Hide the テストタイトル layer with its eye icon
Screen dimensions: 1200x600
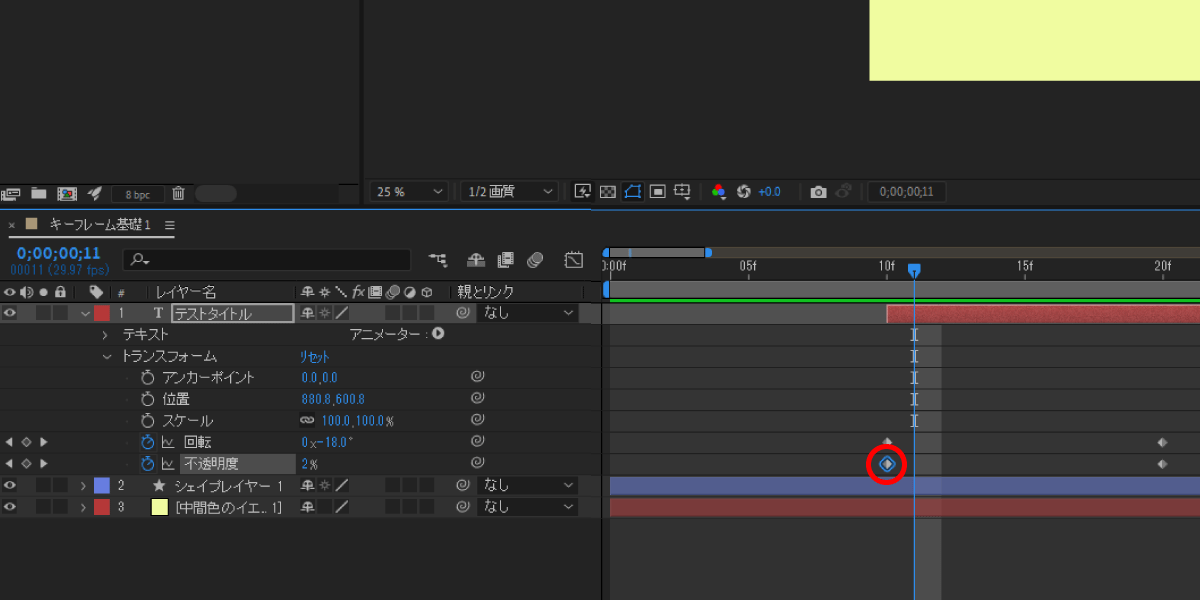click(x=10, y=313)
